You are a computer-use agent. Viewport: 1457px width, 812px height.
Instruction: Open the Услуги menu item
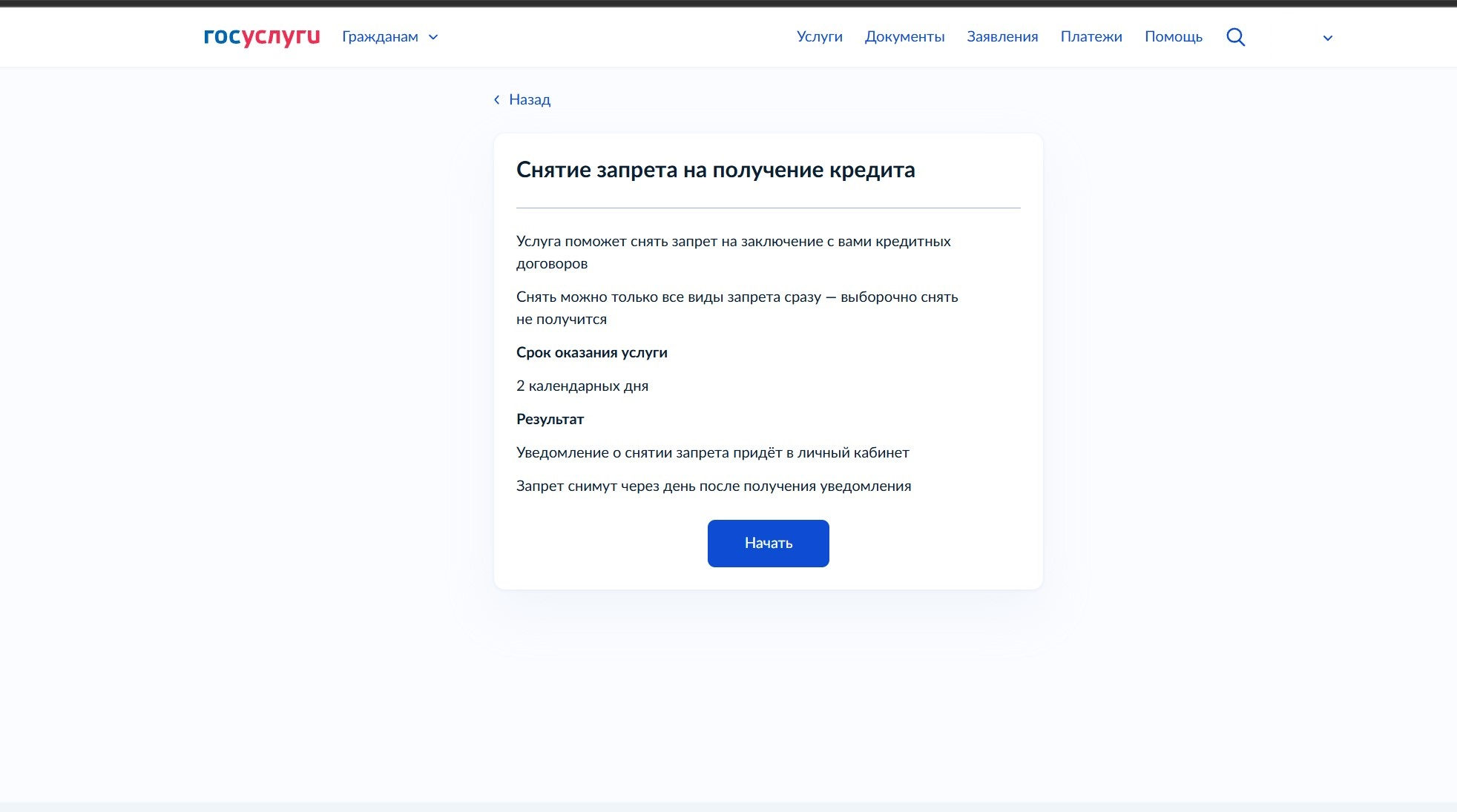click(819, 37)
